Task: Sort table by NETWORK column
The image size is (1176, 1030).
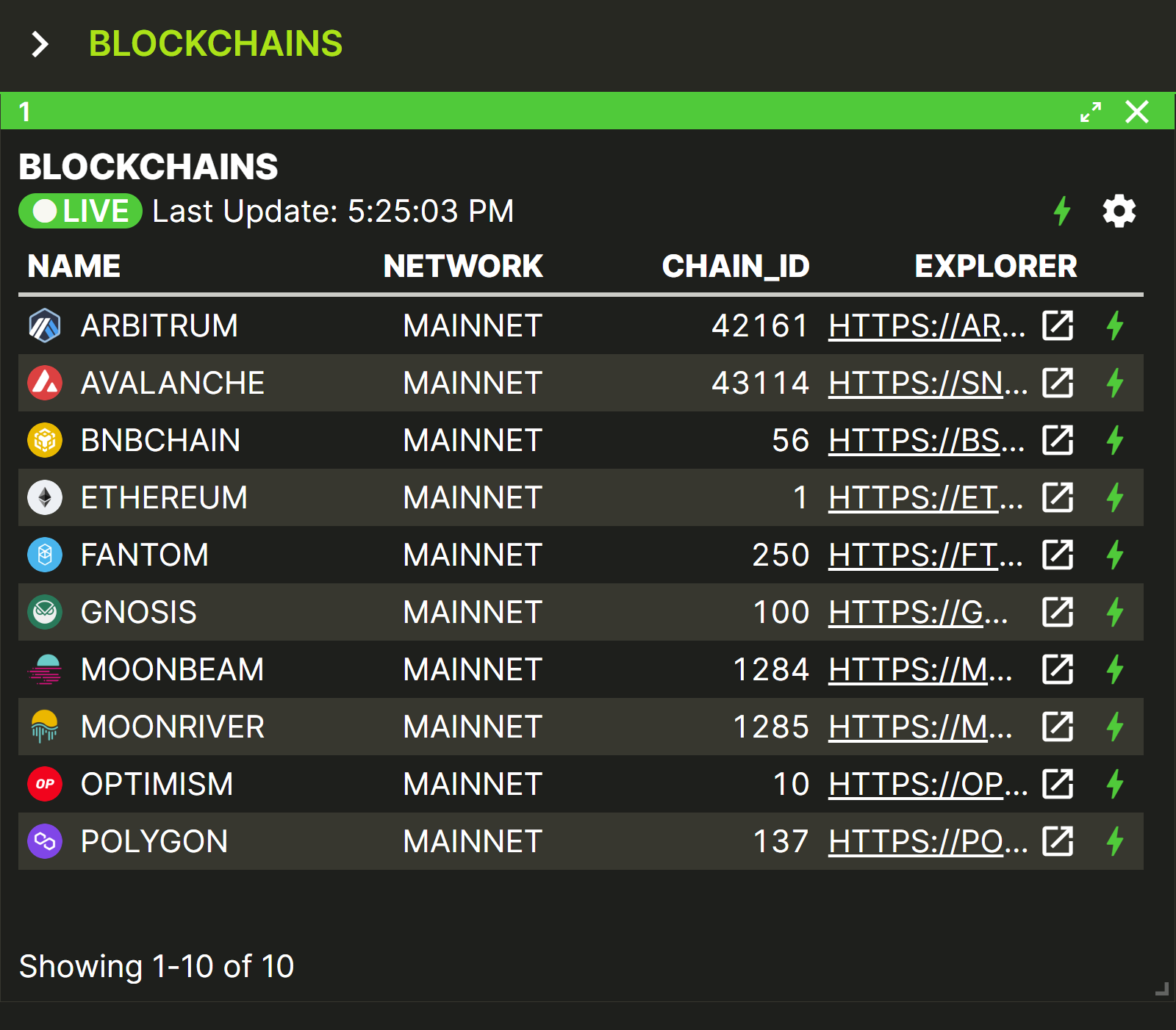Action: point(463,266)
